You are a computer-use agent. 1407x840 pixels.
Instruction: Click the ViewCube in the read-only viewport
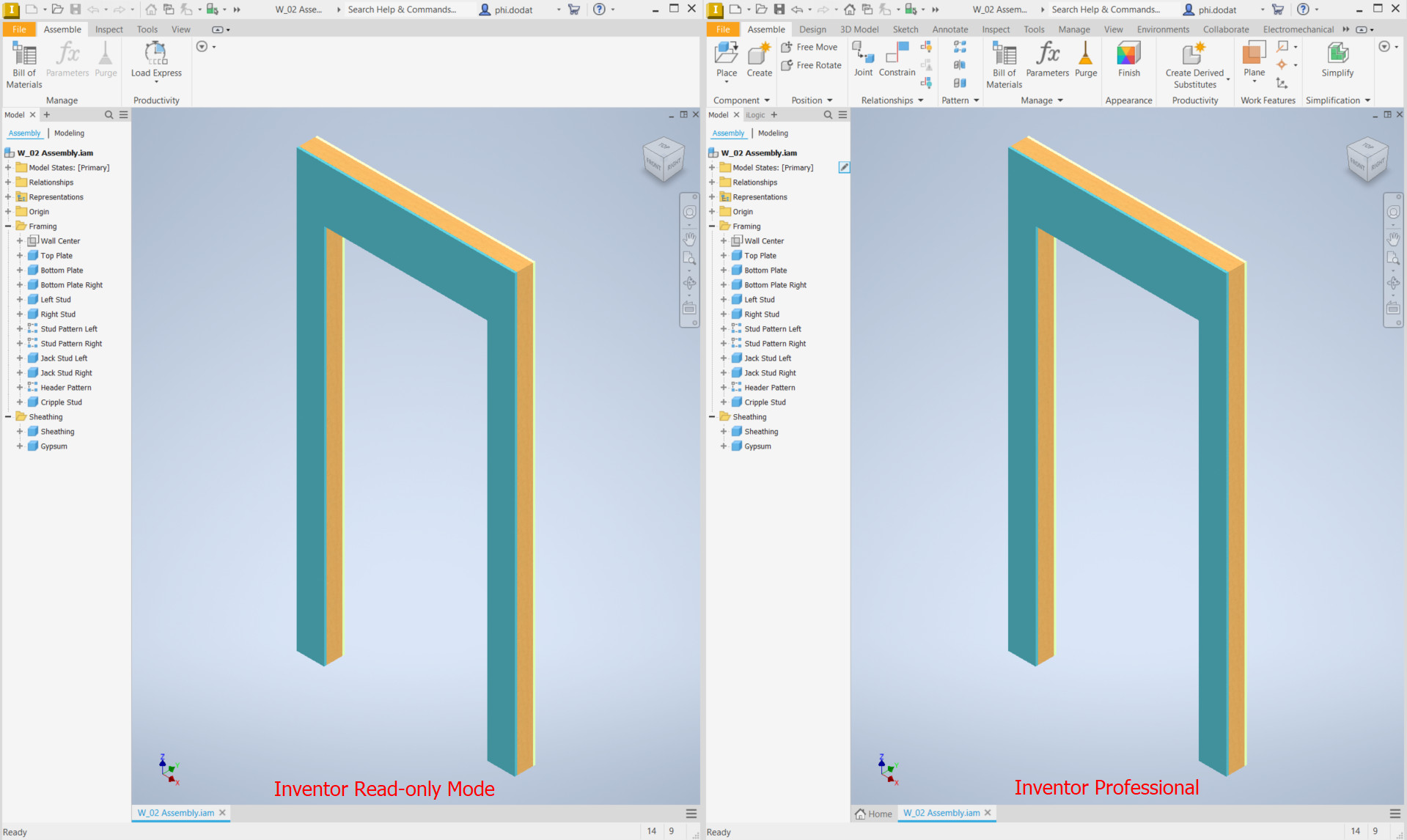click(664, 161)
